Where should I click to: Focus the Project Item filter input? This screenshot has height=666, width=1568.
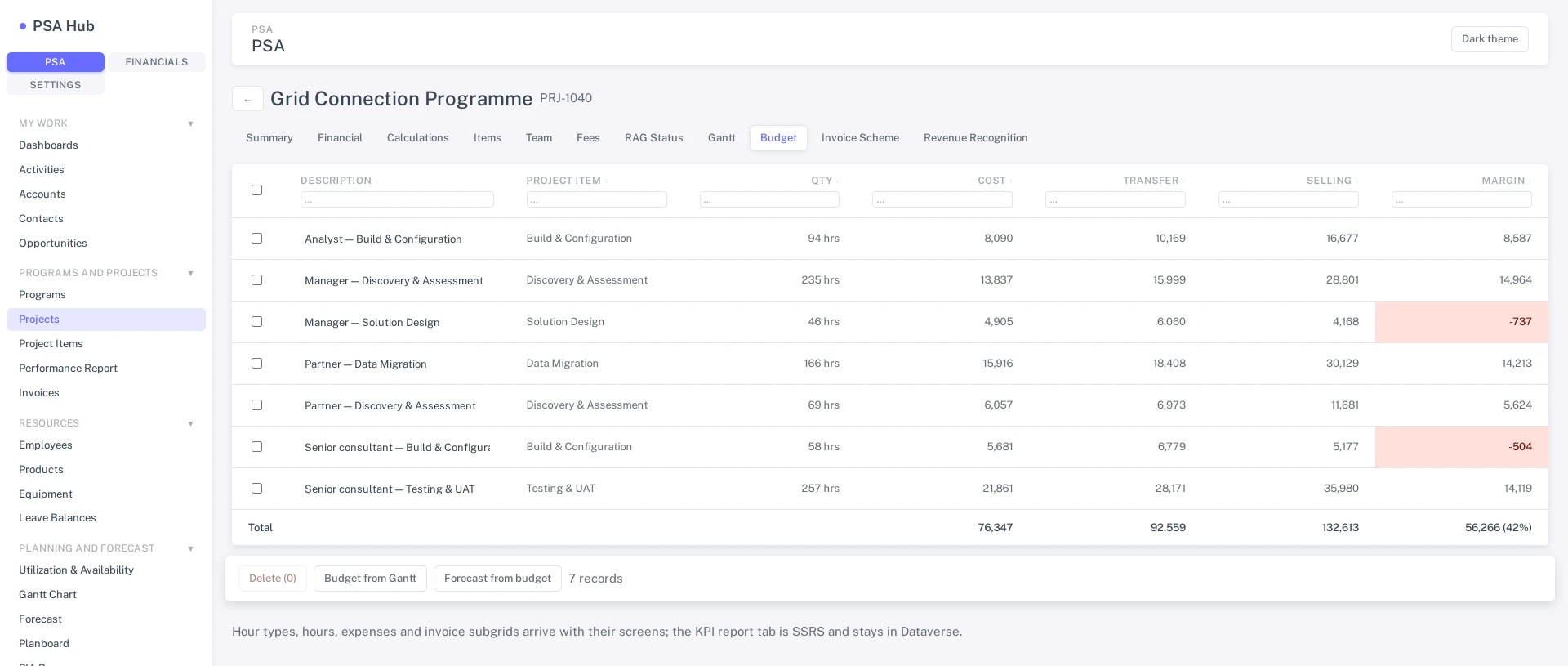tap(596, 199)
